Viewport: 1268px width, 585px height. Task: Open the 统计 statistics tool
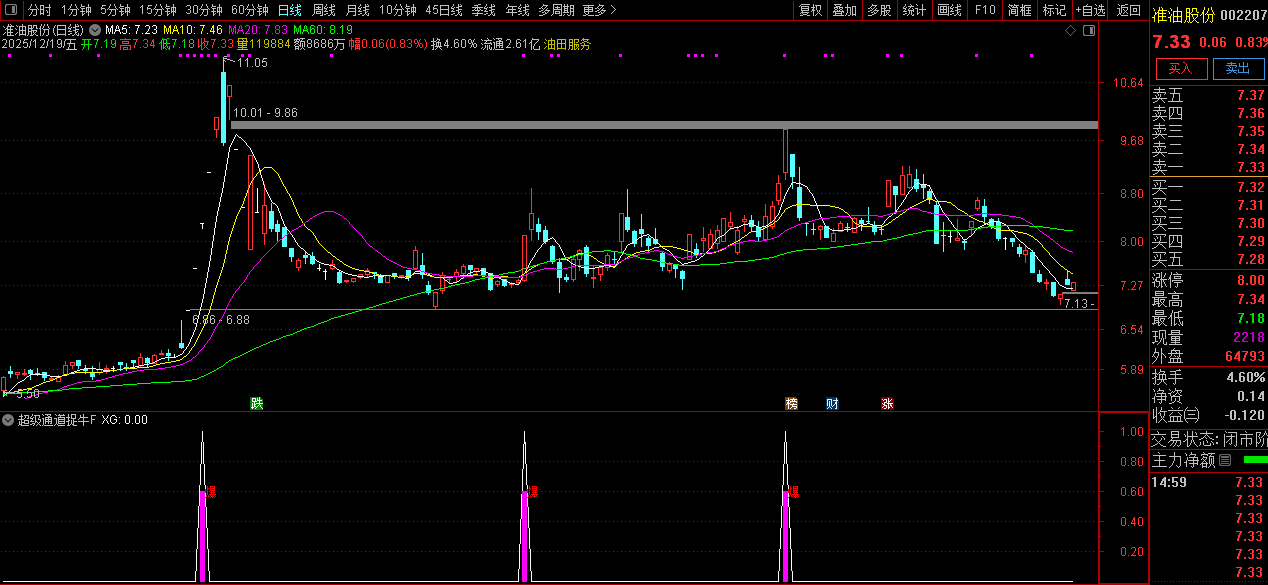914,10
